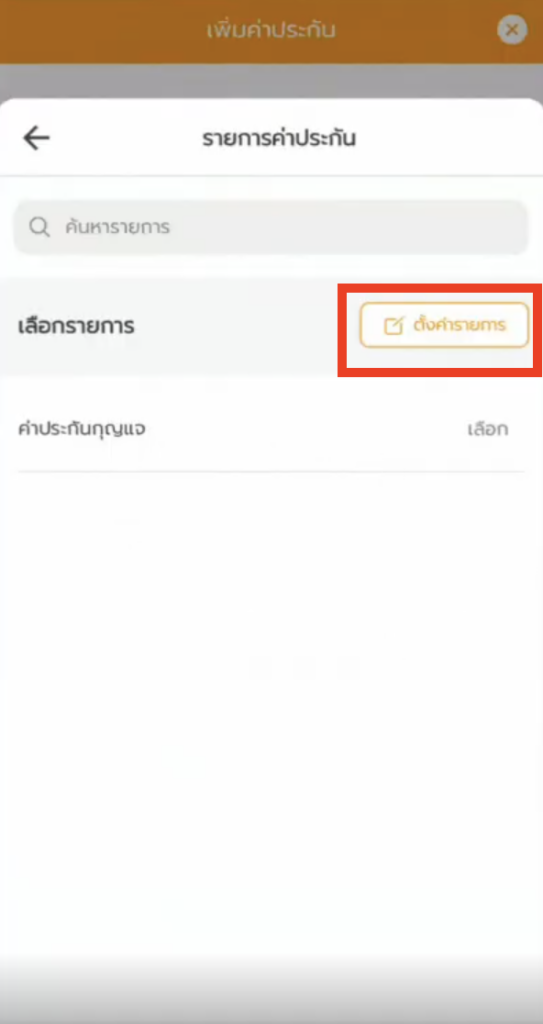Screen dimensions: 543x1024
Task: Tap the dimmed gray backdrop above the sheet
Action: (271, 80)
